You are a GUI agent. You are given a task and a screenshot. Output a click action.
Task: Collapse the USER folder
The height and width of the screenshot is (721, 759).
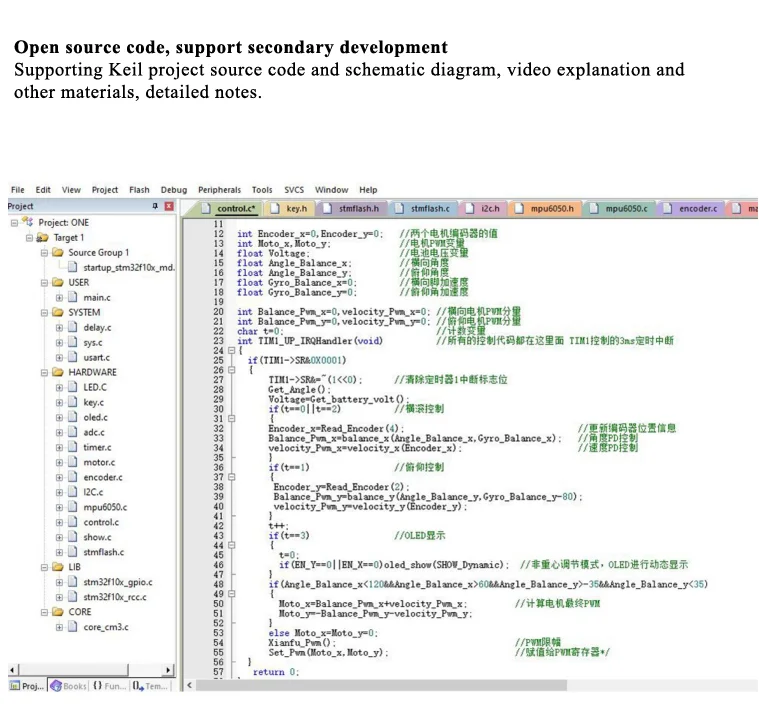tap(45, 283)
